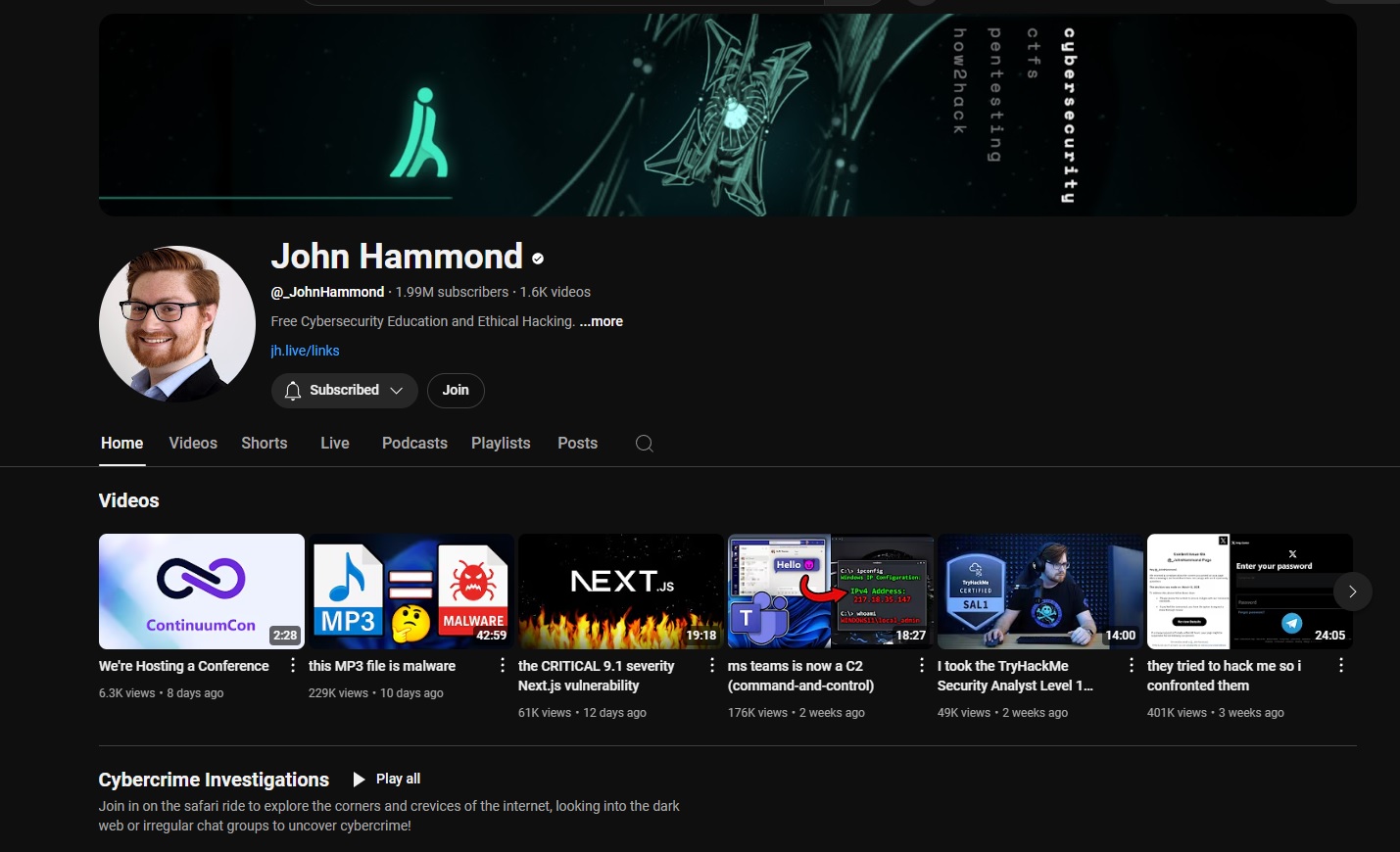This screenshot has width=1400, height=852.
Task: Go to the Podcasts tab
Action: click(x=414, y=444)
